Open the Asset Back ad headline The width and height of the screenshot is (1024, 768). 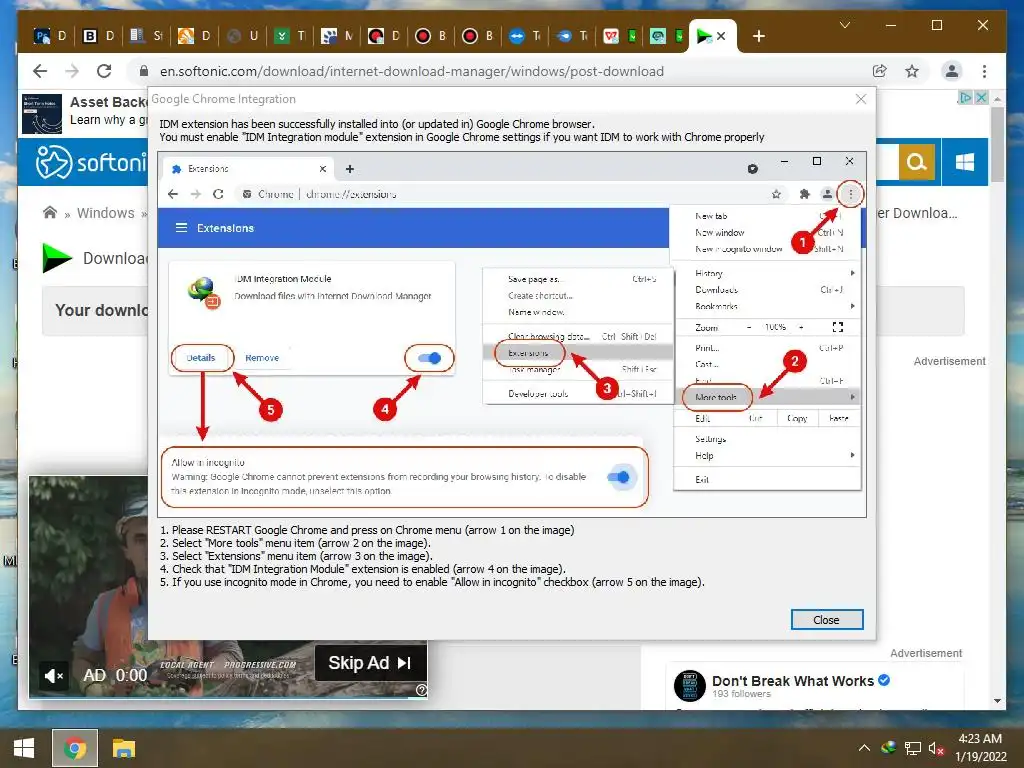(109, 102)
